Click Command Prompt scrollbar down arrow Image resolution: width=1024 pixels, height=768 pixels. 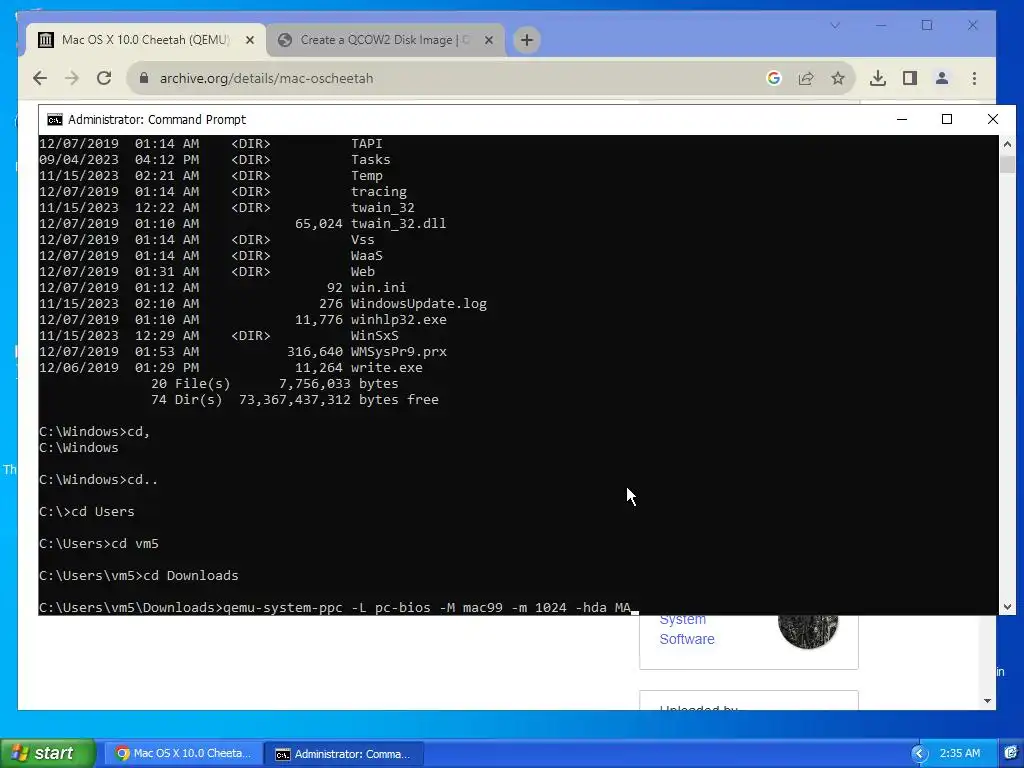click(1007, 607)
